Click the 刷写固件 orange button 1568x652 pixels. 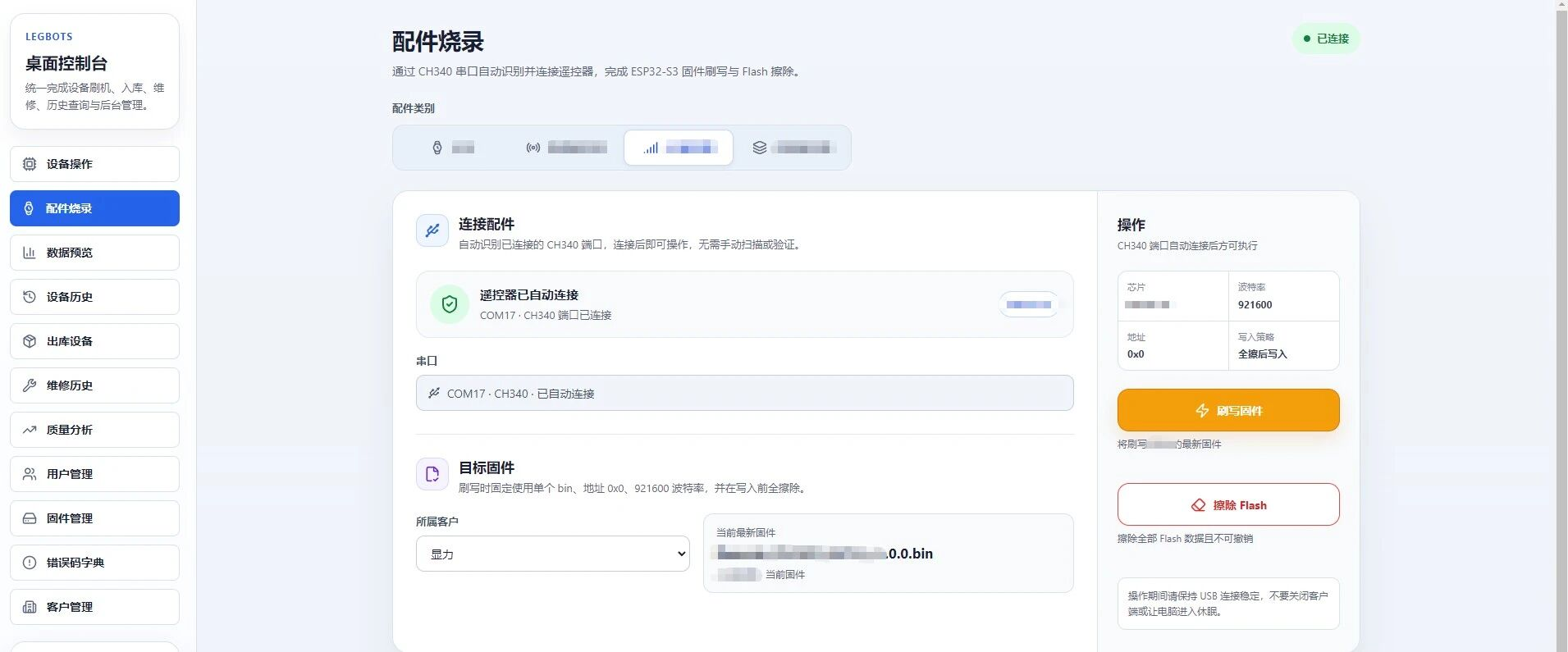click(1228, 410)
